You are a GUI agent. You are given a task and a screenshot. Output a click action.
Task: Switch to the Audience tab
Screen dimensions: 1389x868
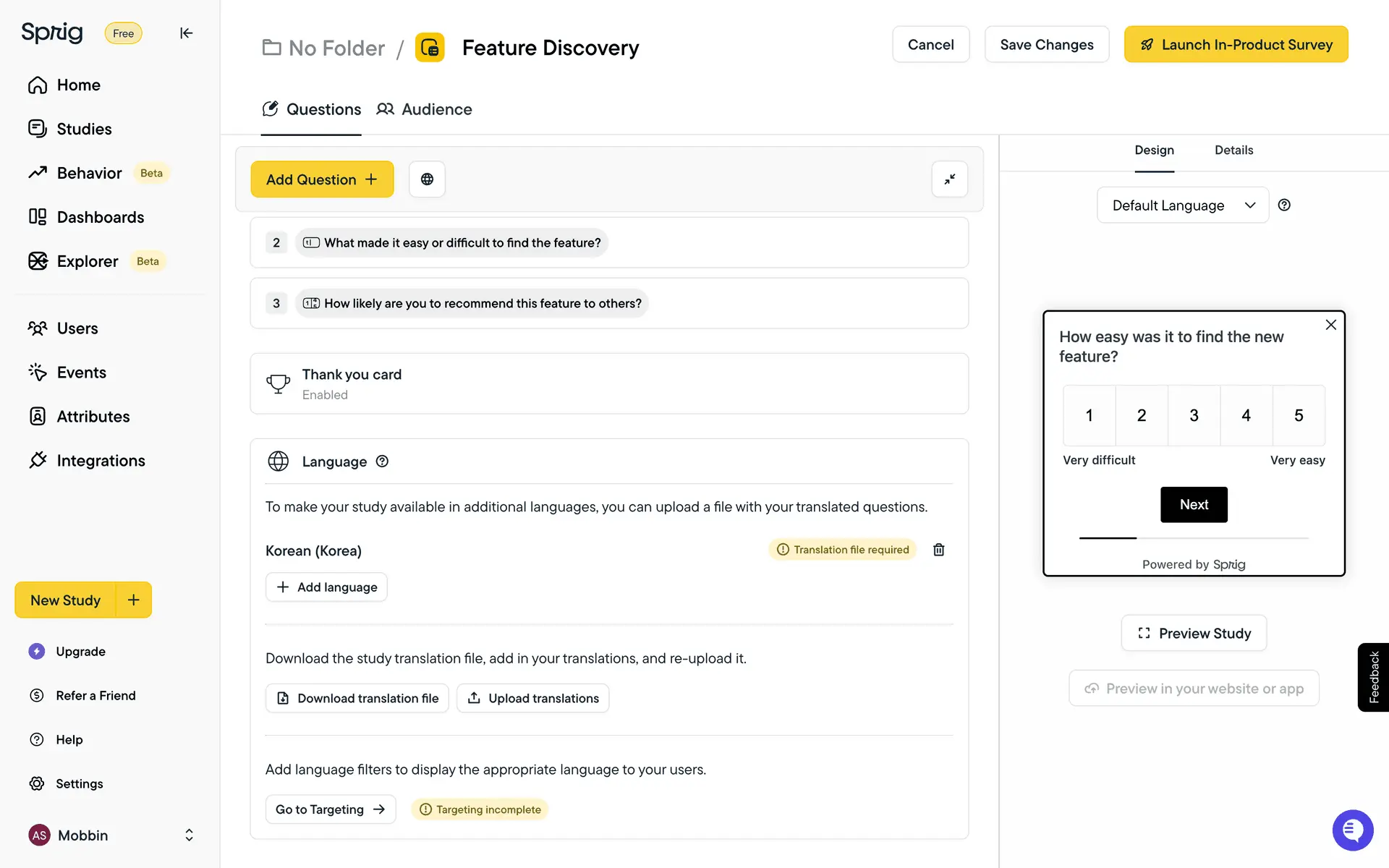(424, 109)
